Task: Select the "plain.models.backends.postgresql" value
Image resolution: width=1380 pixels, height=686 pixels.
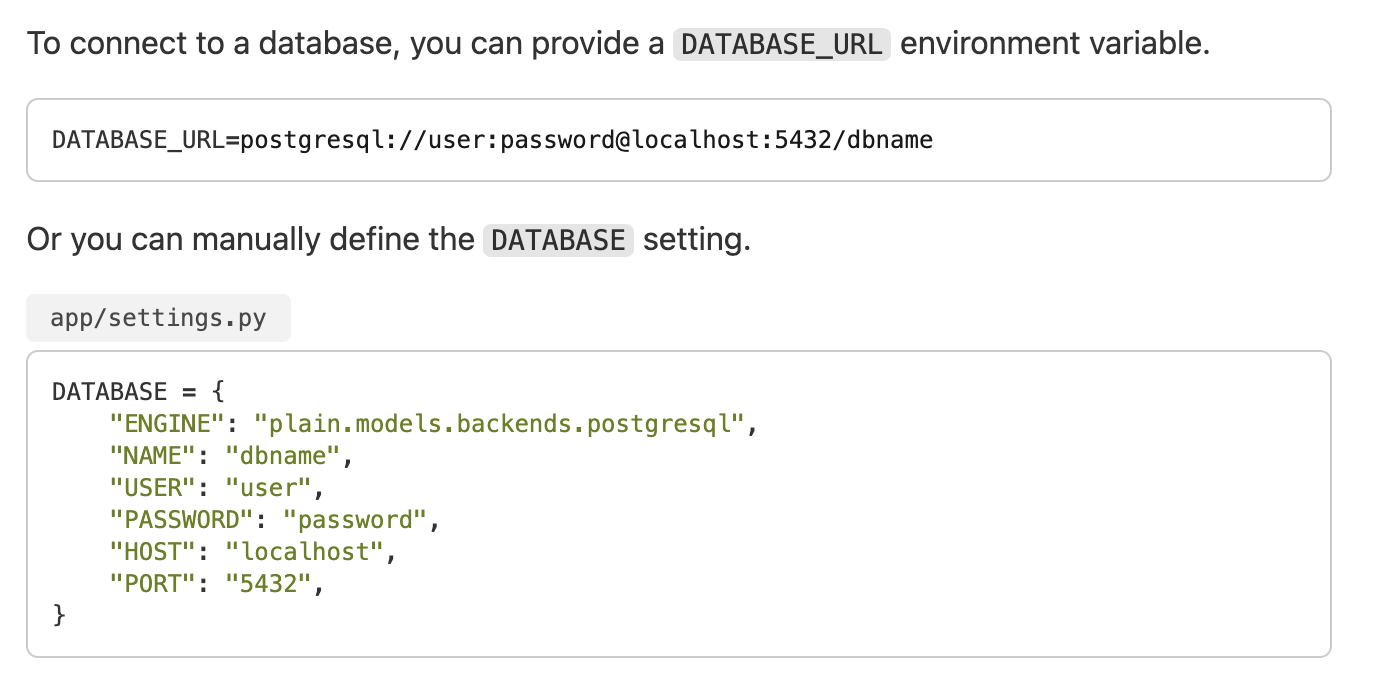Action: click(499, 424)
